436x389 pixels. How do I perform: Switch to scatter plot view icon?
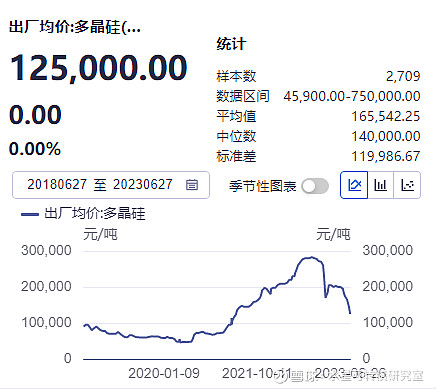pos(407,185)
